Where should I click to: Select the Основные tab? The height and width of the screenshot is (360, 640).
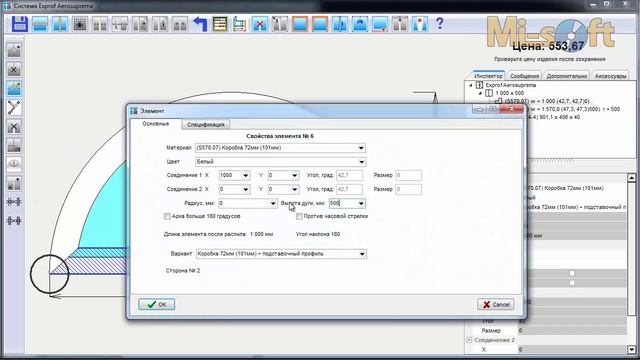point(156,124)
